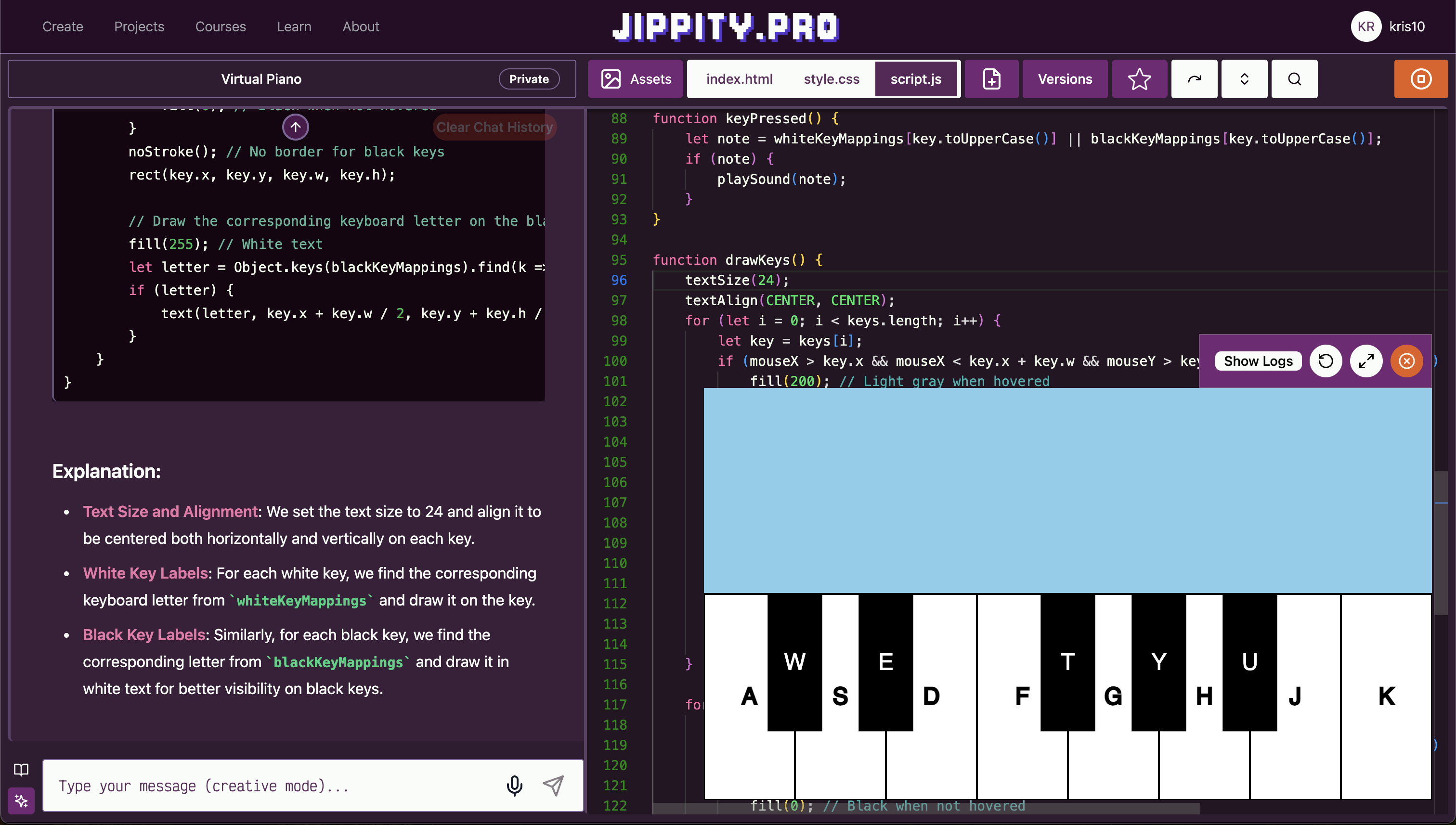Toggle creative mode sparkle icon
This screenshot has width=1456, height=825.
(x=21, y=800)
